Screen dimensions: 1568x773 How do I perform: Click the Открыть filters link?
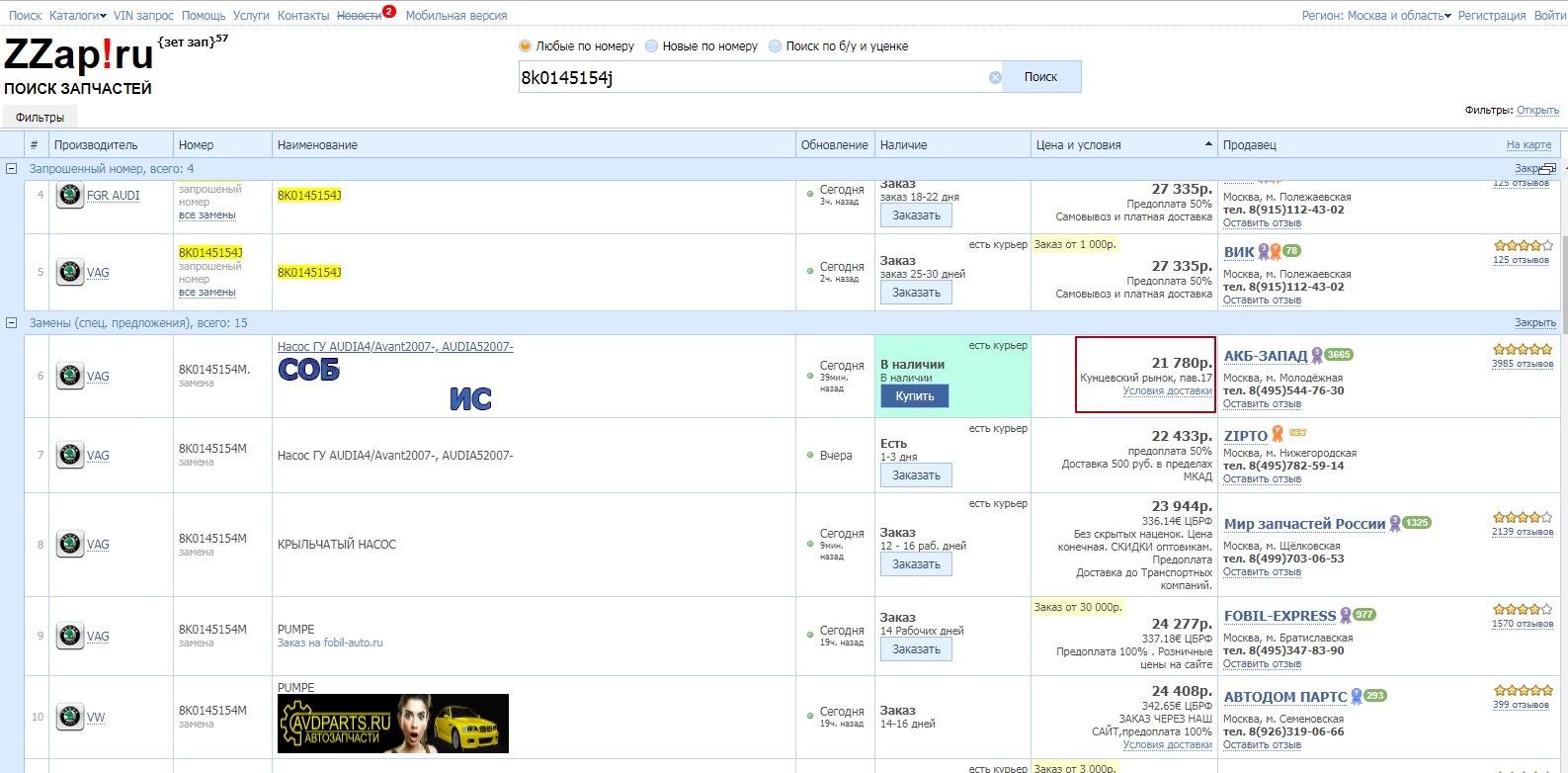coord(1537,111)
